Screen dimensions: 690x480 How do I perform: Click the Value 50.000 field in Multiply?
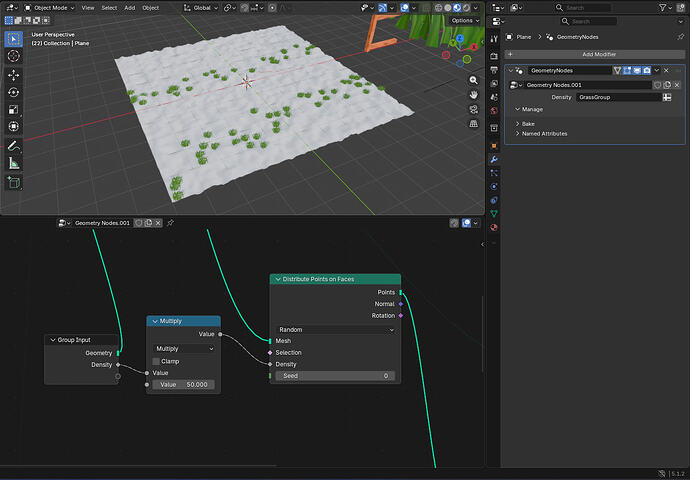click(184, 385)
